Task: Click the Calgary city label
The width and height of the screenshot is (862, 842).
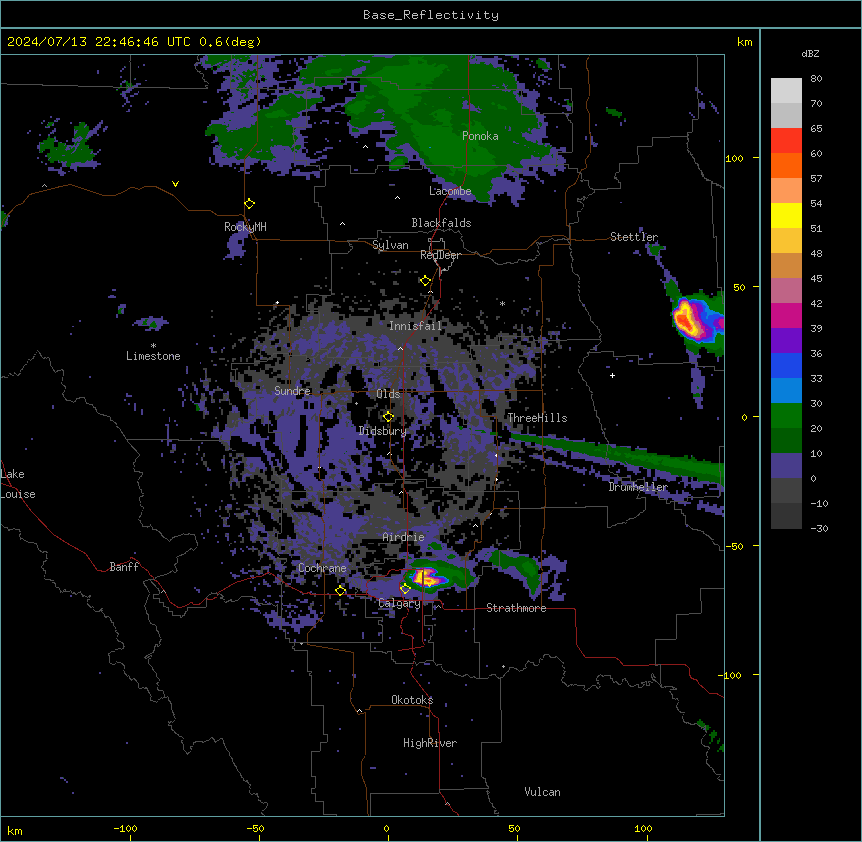Action: (399, 603)
